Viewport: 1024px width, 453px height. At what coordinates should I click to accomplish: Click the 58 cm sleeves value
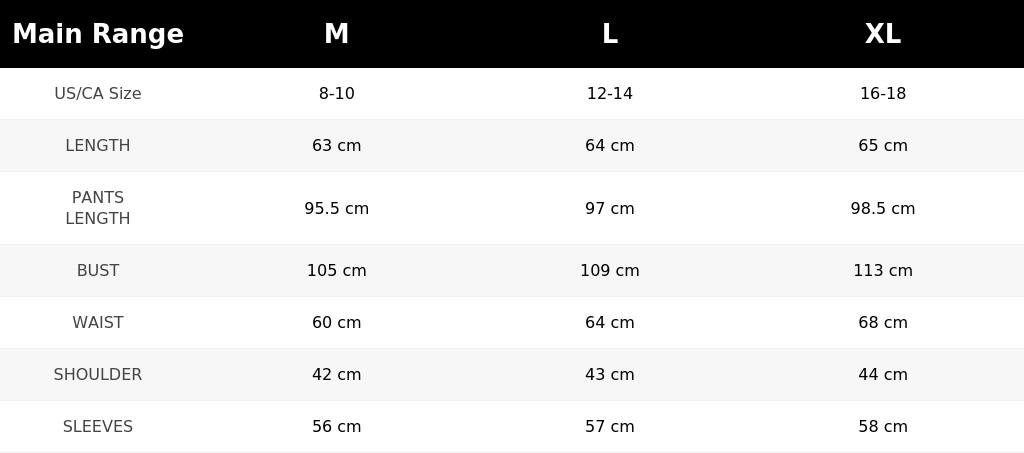tap(883, 426)
